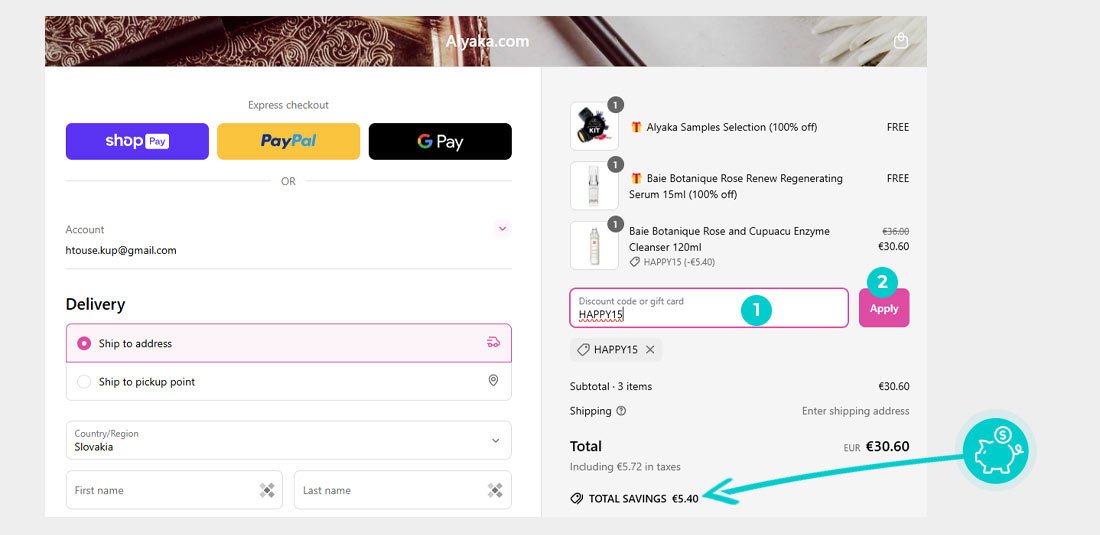1100x535 pixels.
Task: Apply the discount code
Action: point(884,308)
